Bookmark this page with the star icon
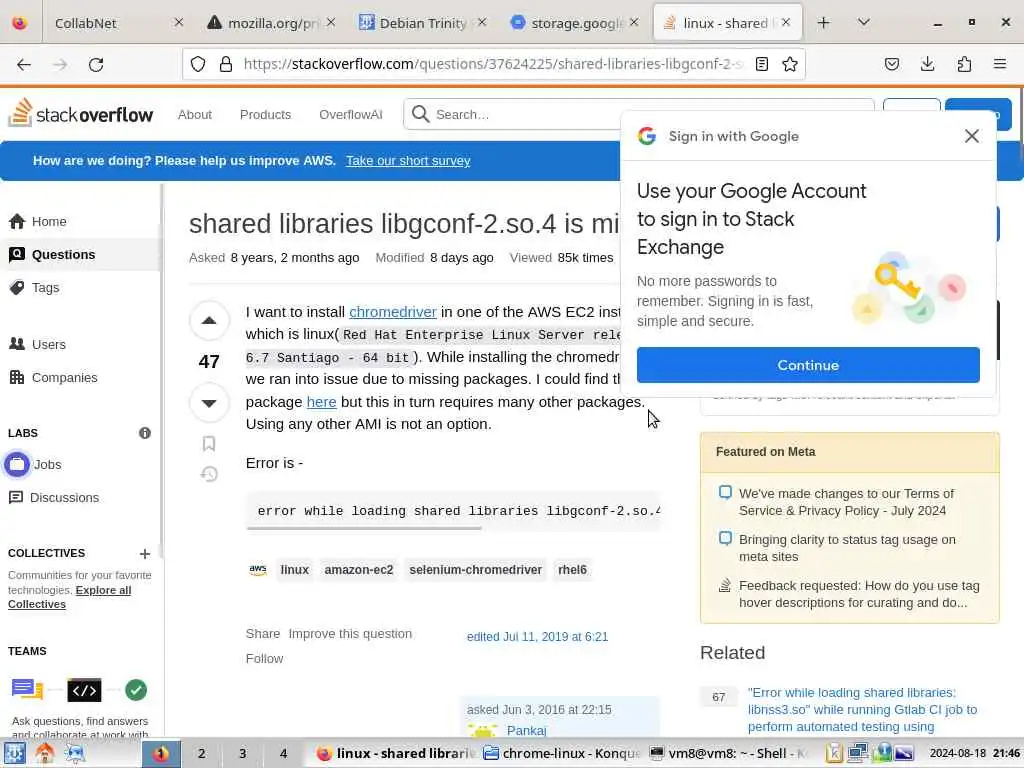The width and height of the screenshot is (1024, 768). [x=790, y=64]
